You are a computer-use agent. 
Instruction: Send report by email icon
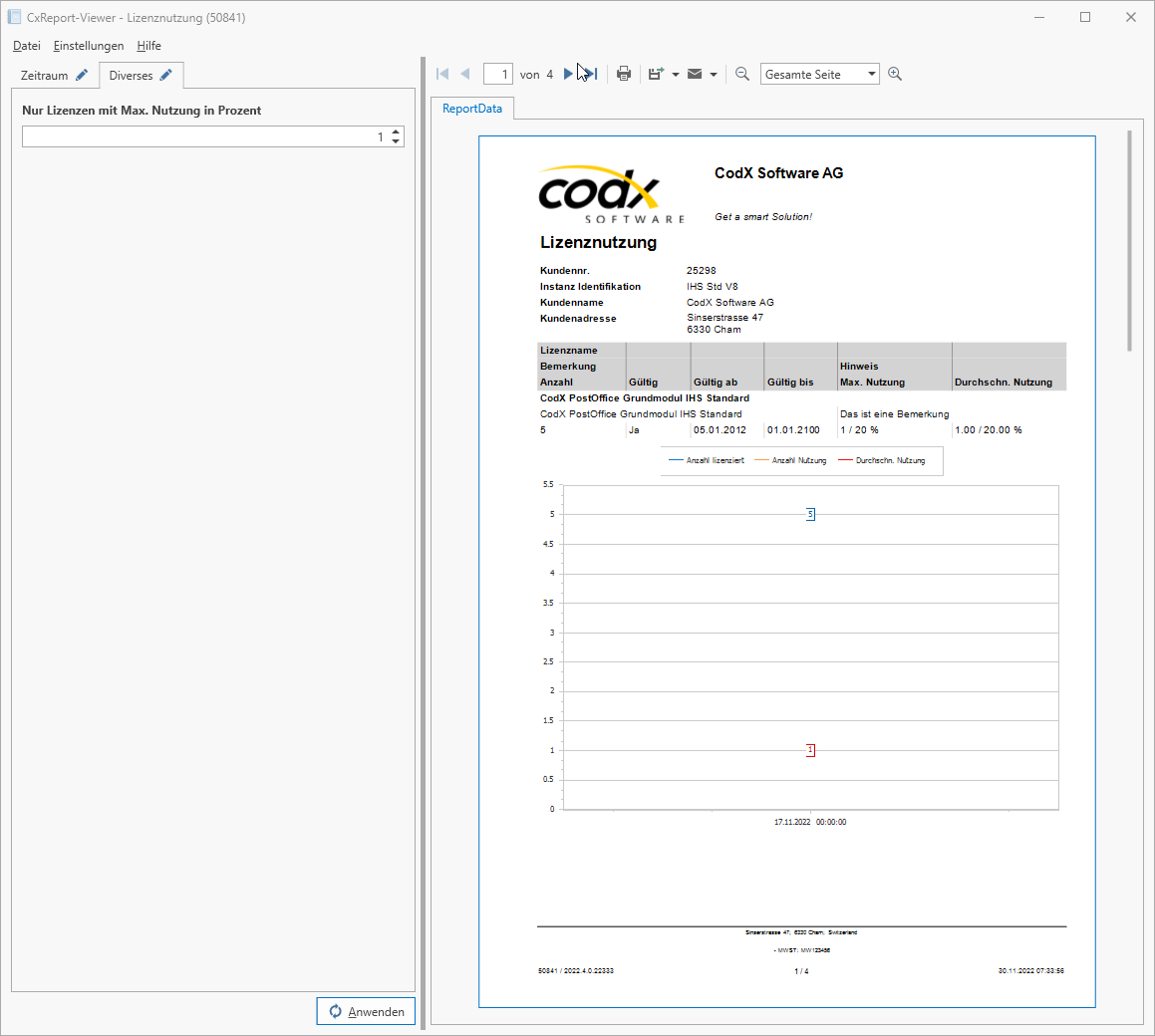(x=695, y=74)
